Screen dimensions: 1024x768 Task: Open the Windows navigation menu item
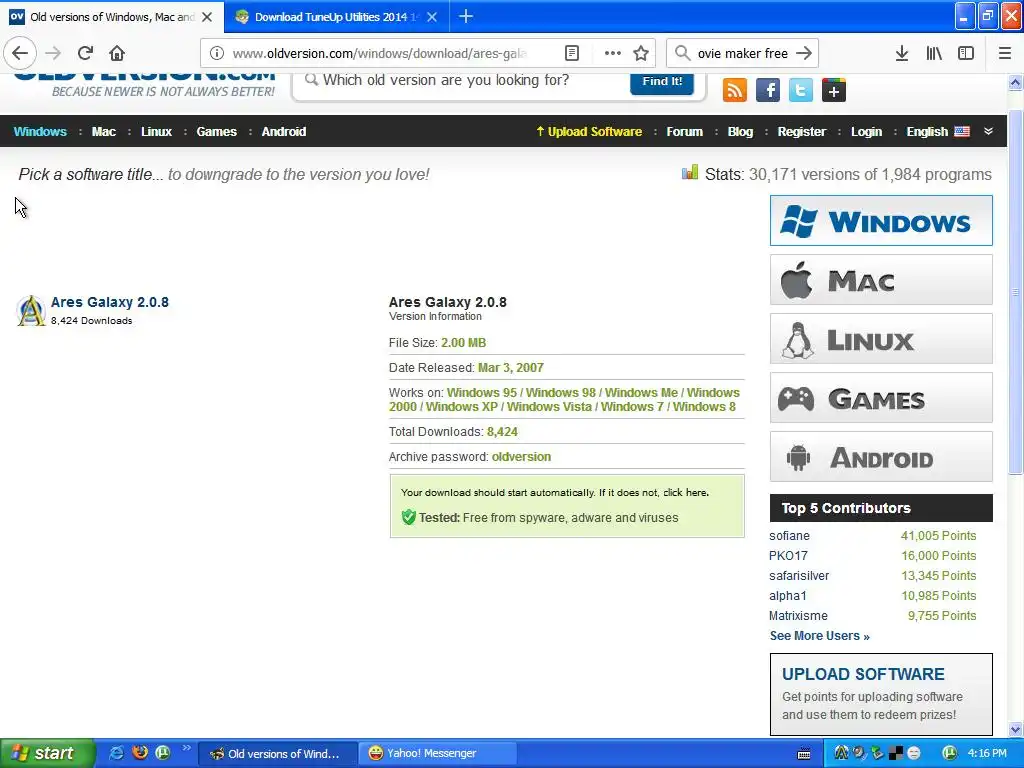[40, 131]
